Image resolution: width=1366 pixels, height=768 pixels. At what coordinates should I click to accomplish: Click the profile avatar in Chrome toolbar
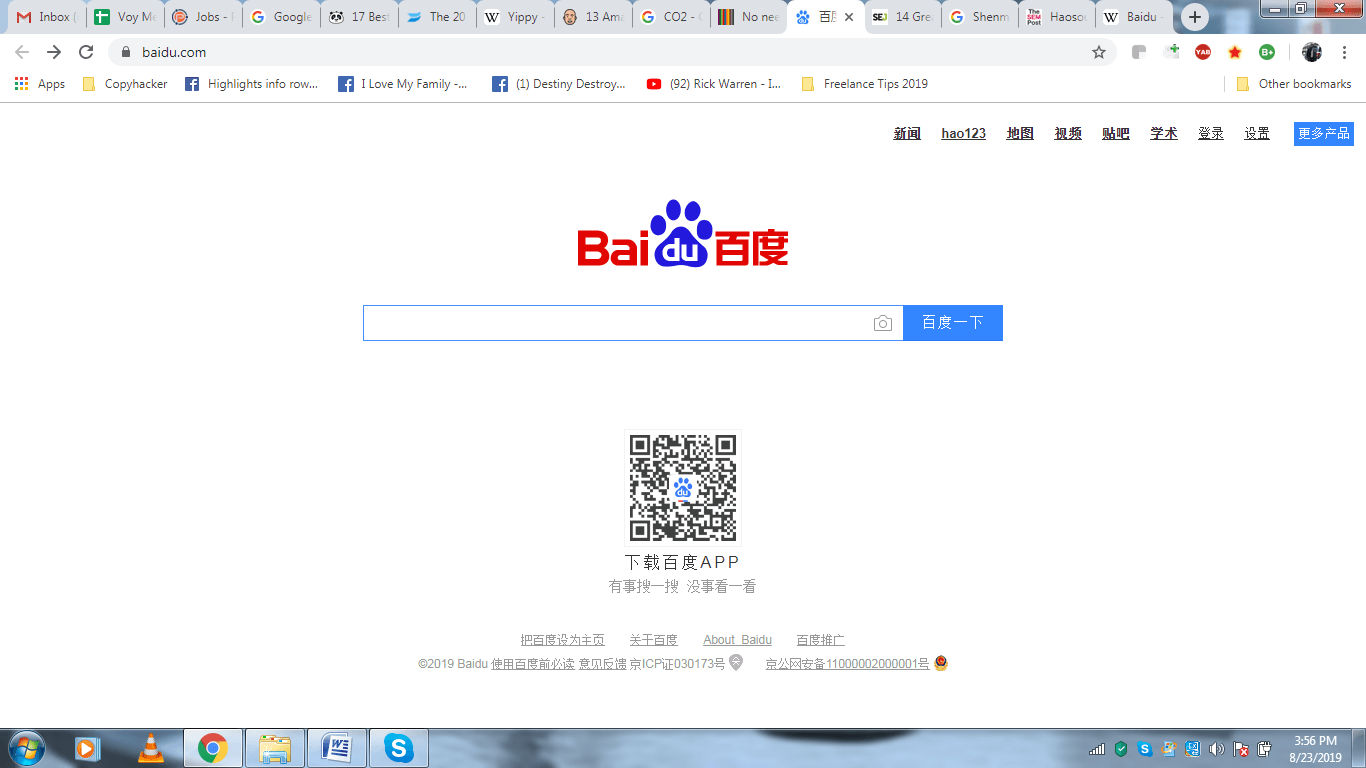tap(1312, 52)
